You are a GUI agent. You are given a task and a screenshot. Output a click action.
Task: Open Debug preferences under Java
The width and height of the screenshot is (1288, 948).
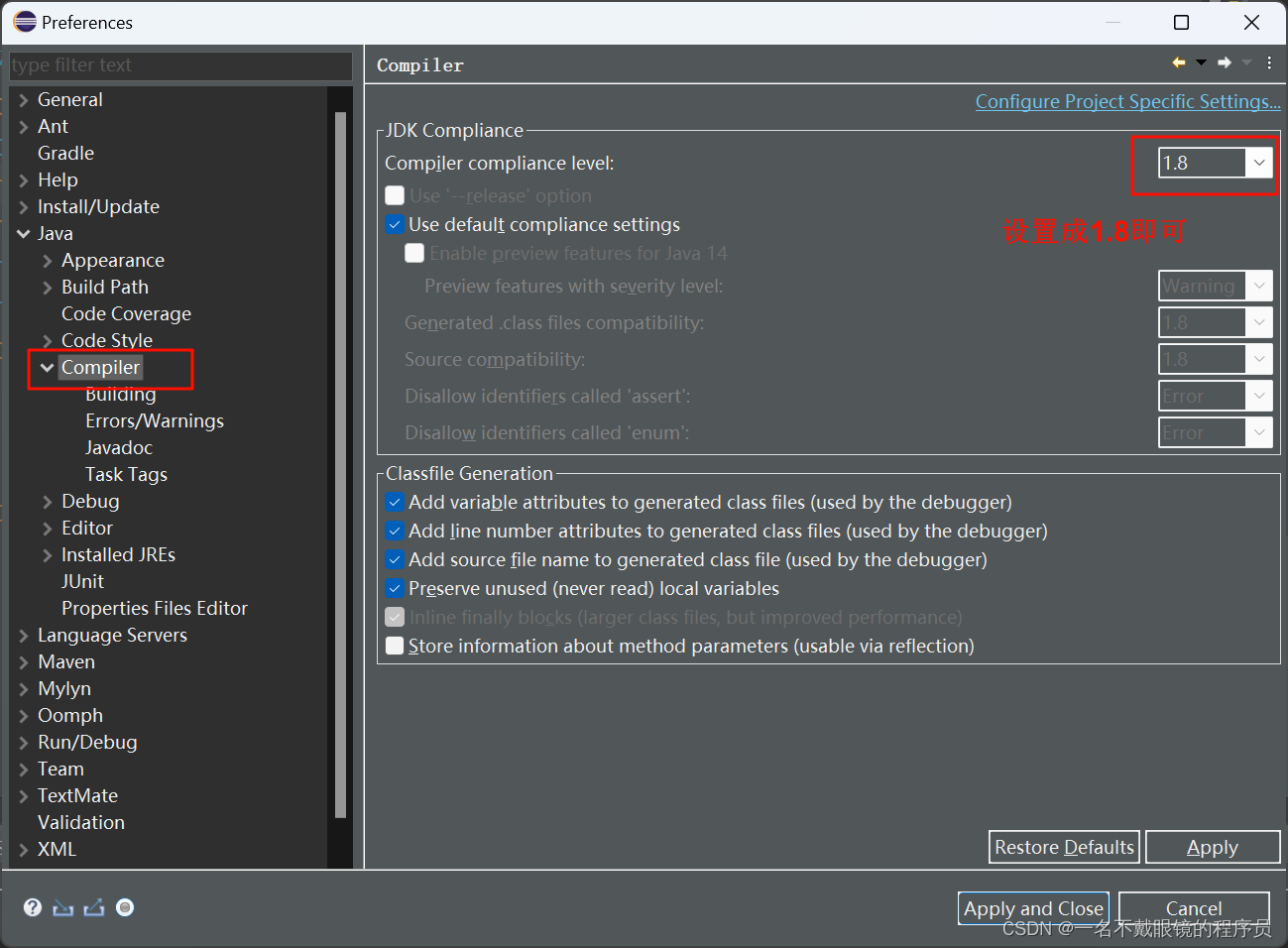tap(90, 501)
